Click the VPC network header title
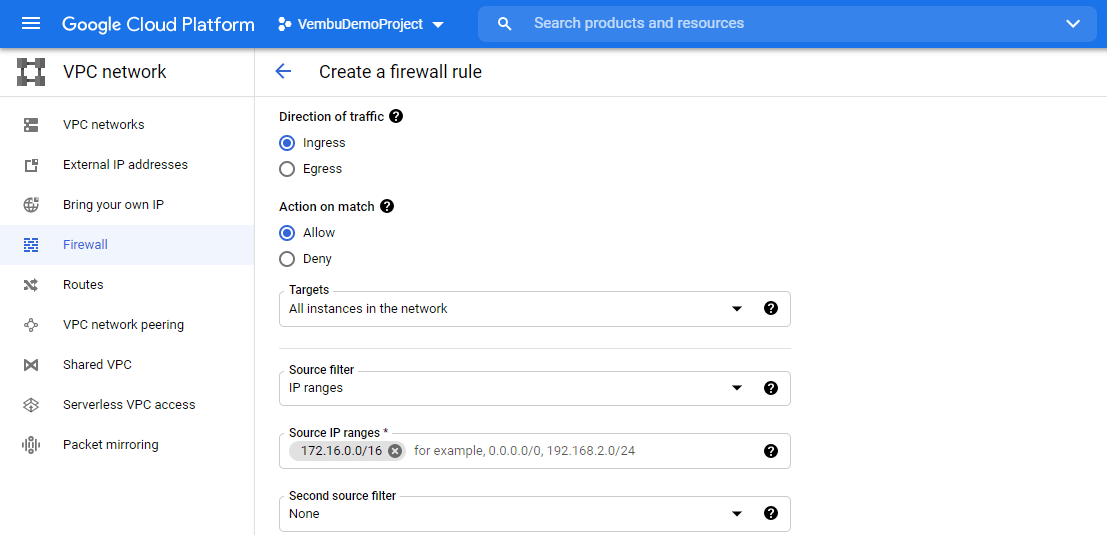 [x=115, y=71]
